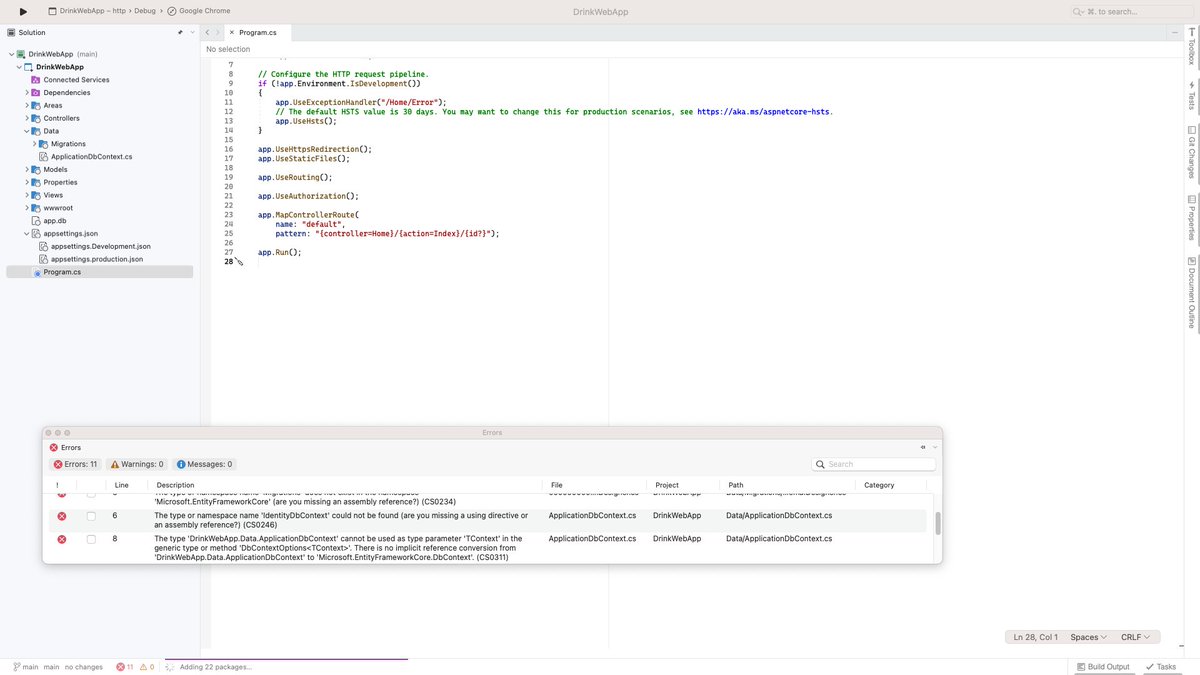The image size is (1200, 675).
Task: Sort errors by the Description column
Action: [175, 485]
